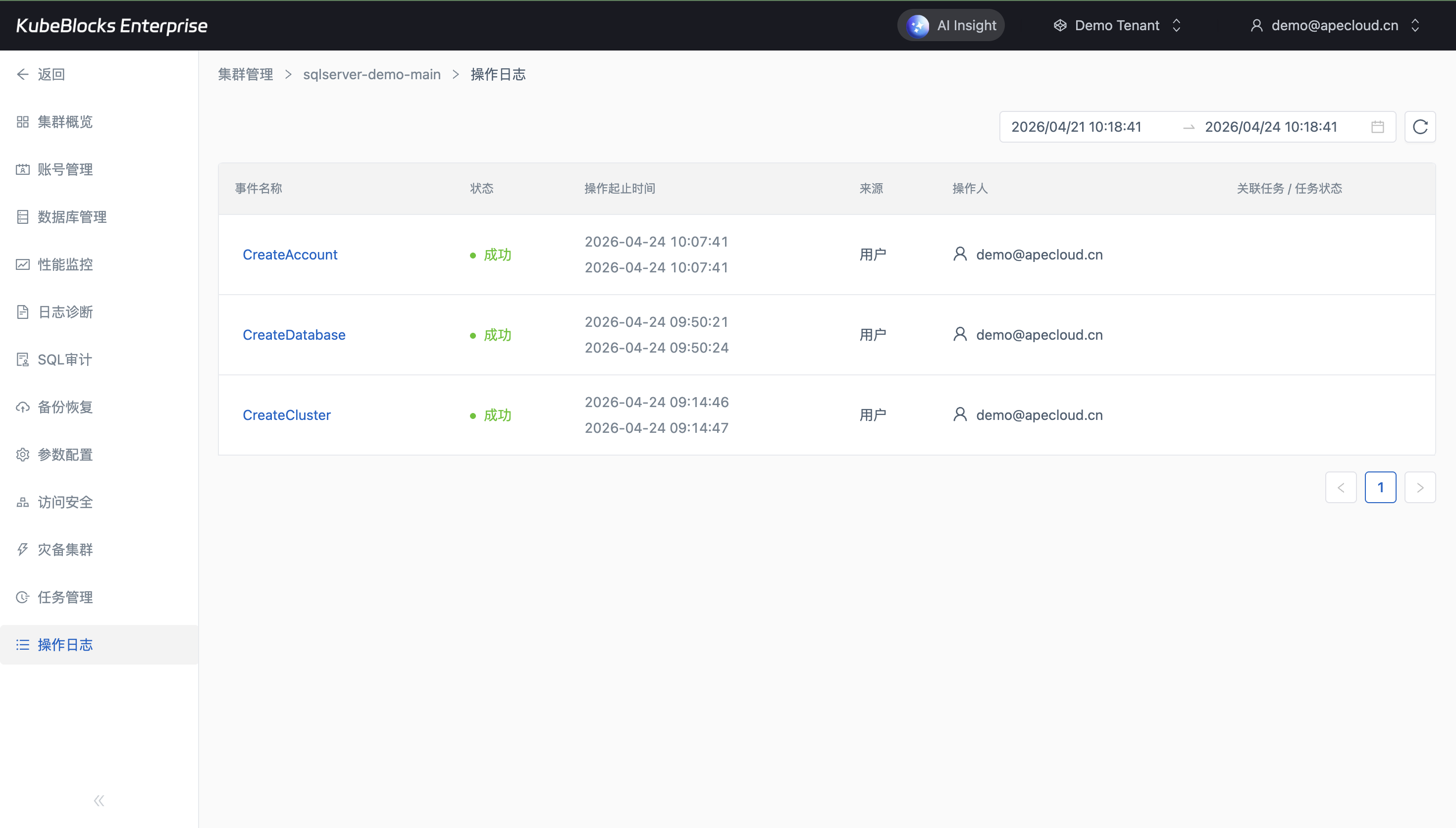Go to next page arrow in pagination
The height and width of the screenshot is (828, 1456).
click(x=1420, y=487)
